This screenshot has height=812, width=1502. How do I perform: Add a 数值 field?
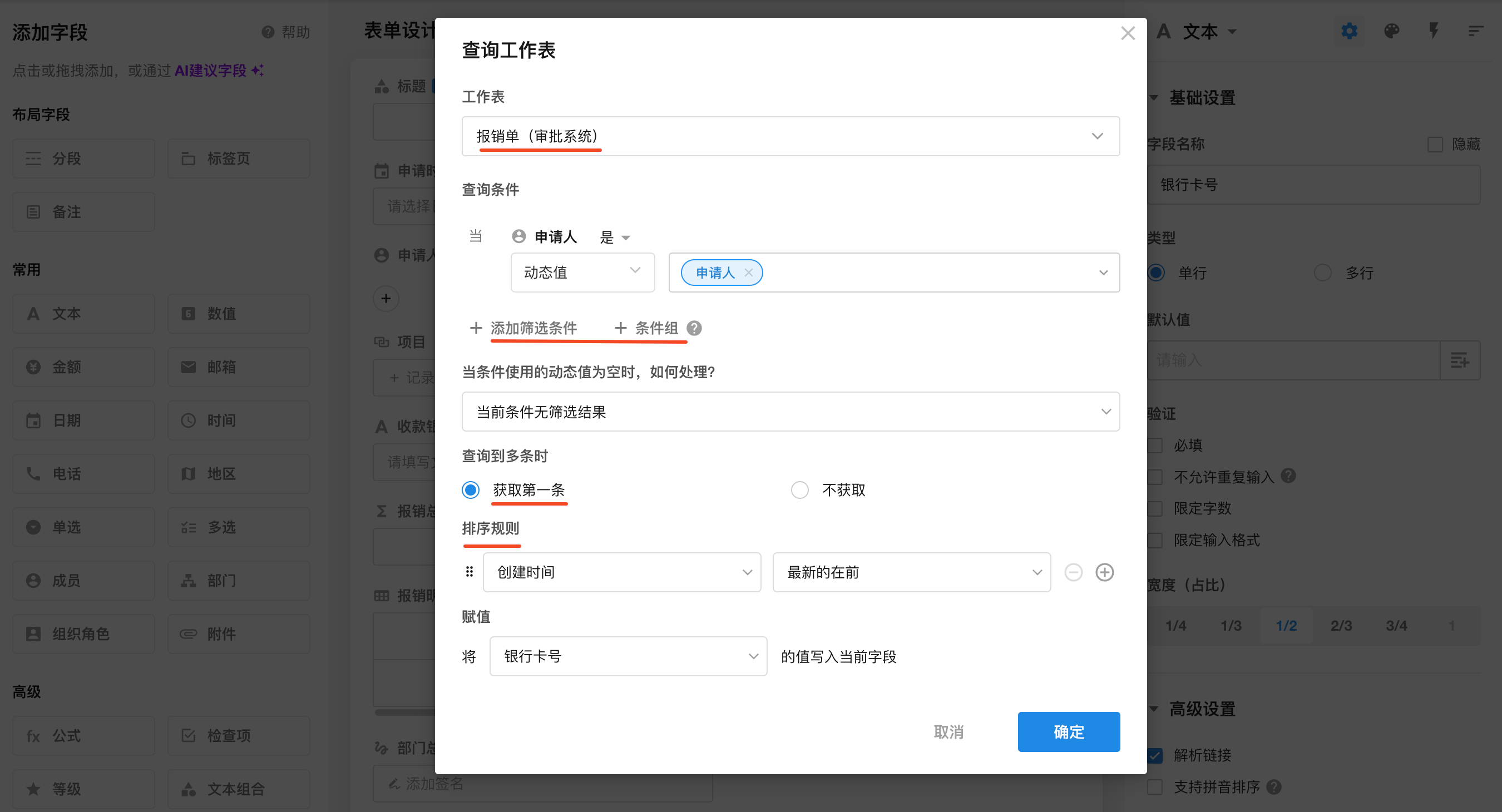point(239,314)
